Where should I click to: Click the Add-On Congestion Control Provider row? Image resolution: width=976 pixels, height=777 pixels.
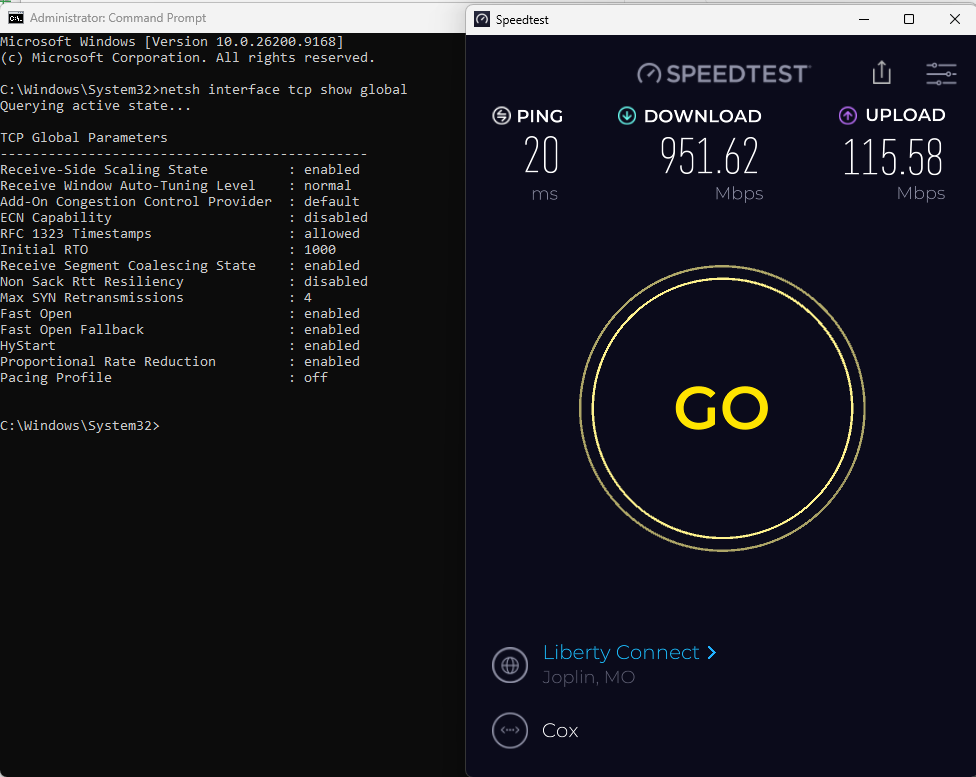tap(180, 202)
